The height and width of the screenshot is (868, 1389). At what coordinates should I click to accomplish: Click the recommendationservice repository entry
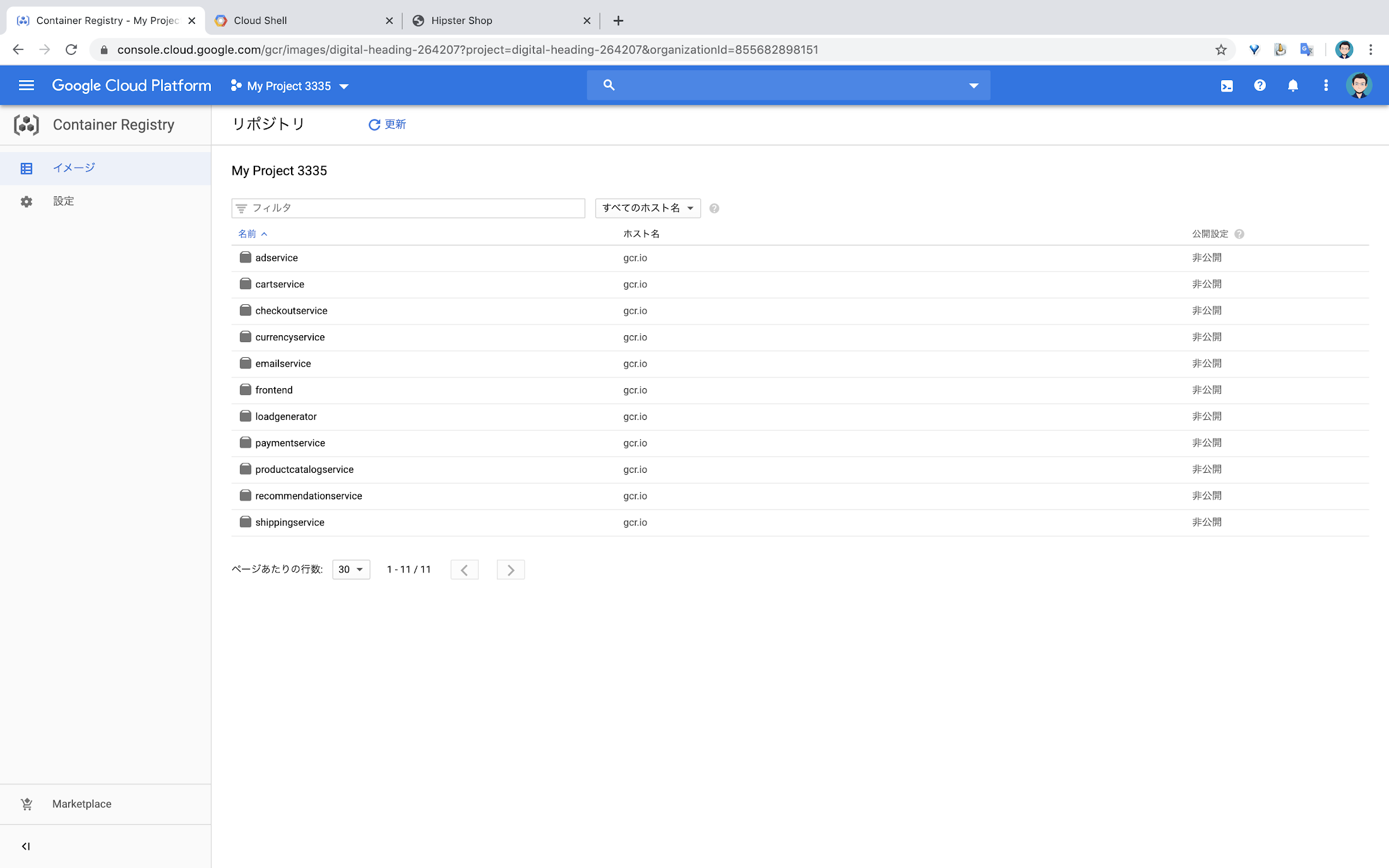pos(308,496)
